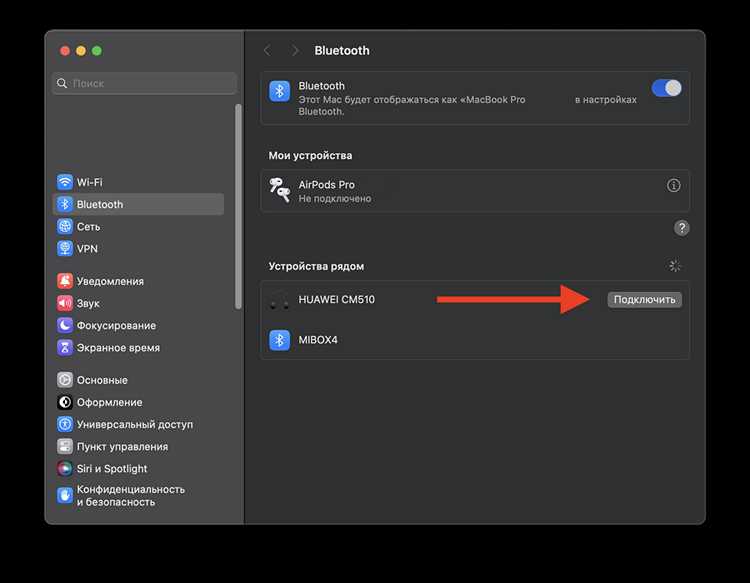Open Конфиденциальность и безопасность section
This screenshot has width=750, height=583.
[x=138, y=495]
